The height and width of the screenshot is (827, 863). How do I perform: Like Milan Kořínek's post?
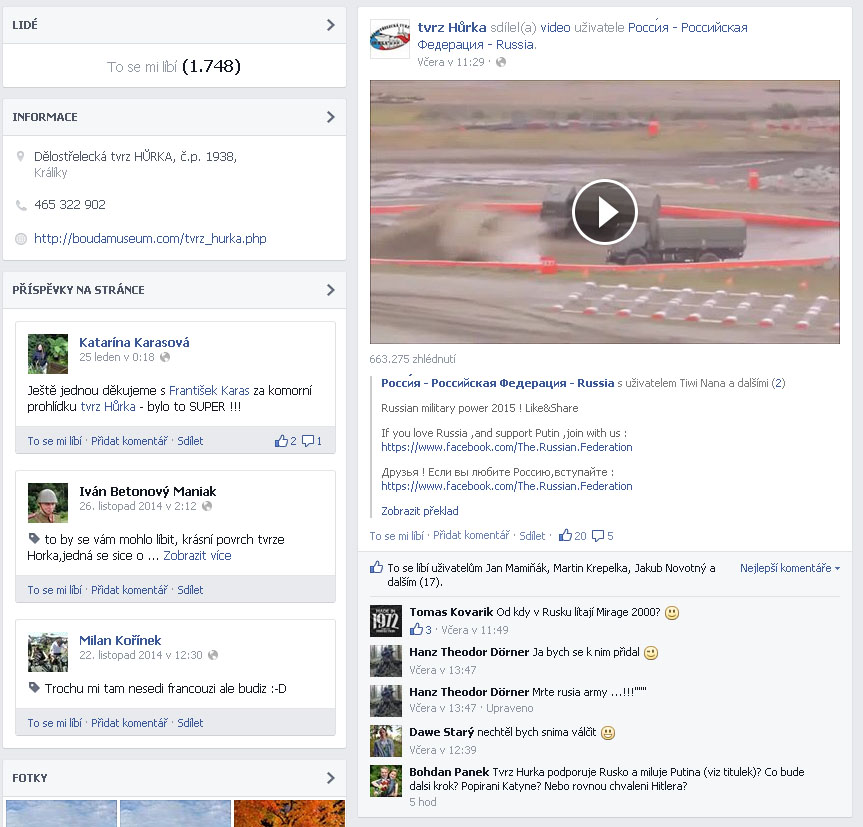(54, 723)
